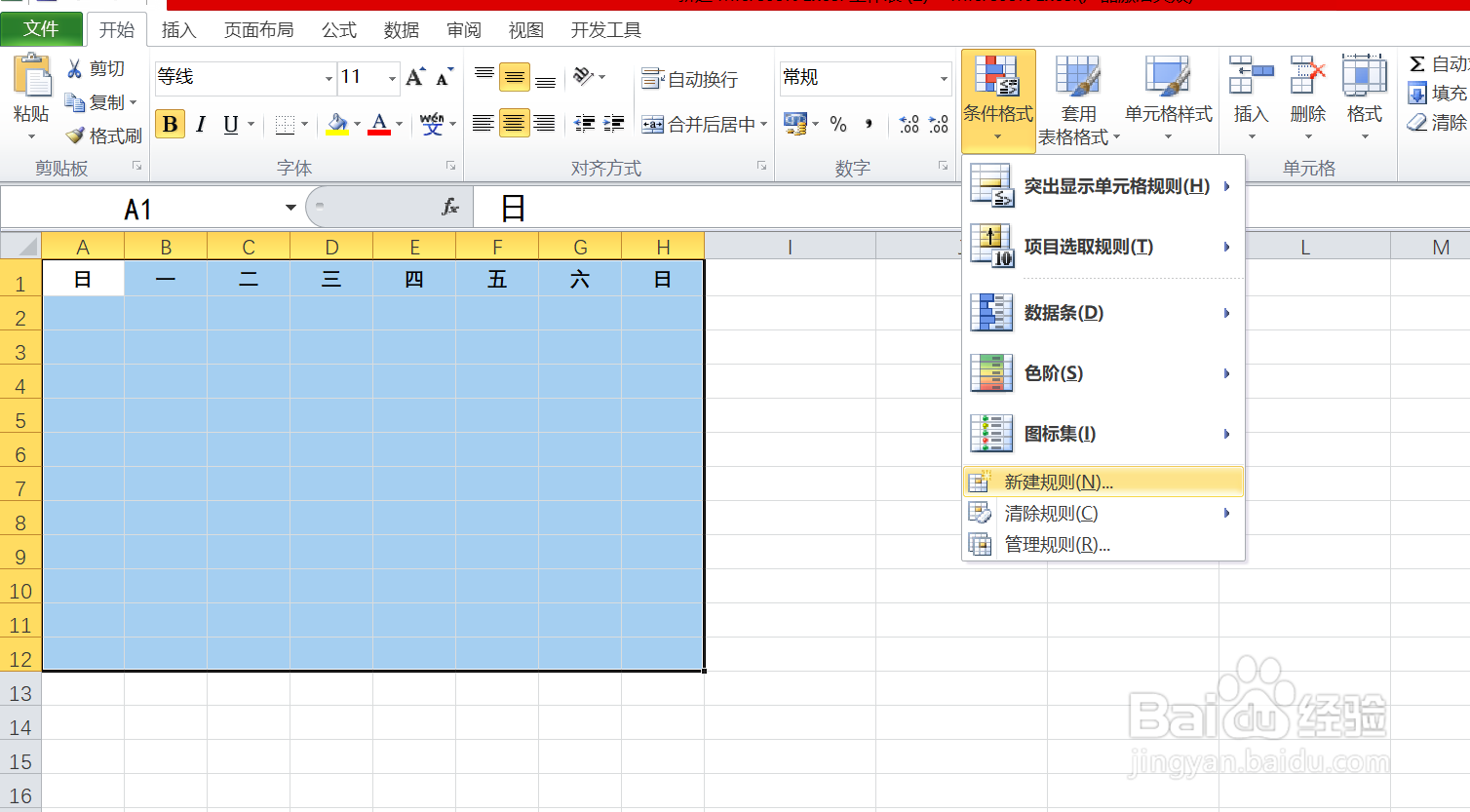Toggle align text right
Image resolution: width=1470 pixels, height=812 pixels.
click(x=544, y=123)
